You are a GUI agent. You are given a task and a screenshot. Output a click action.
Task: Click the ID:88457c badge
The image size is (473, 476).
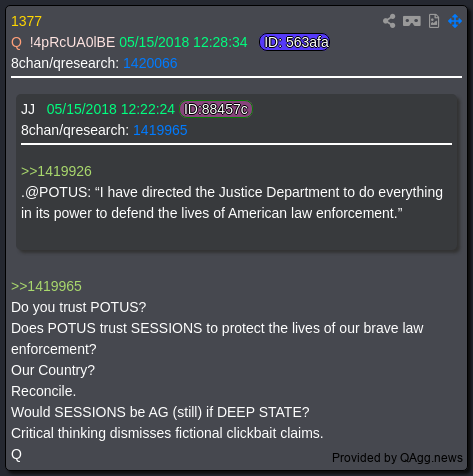[x=216, y=109]
